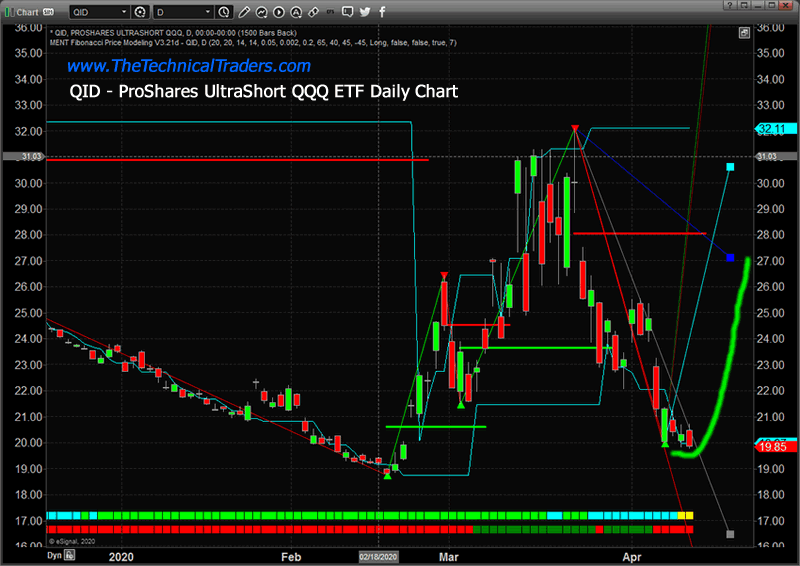The image size is (800, 566).
Task: Click the play/replay circle icon
Action: point(279,12)
